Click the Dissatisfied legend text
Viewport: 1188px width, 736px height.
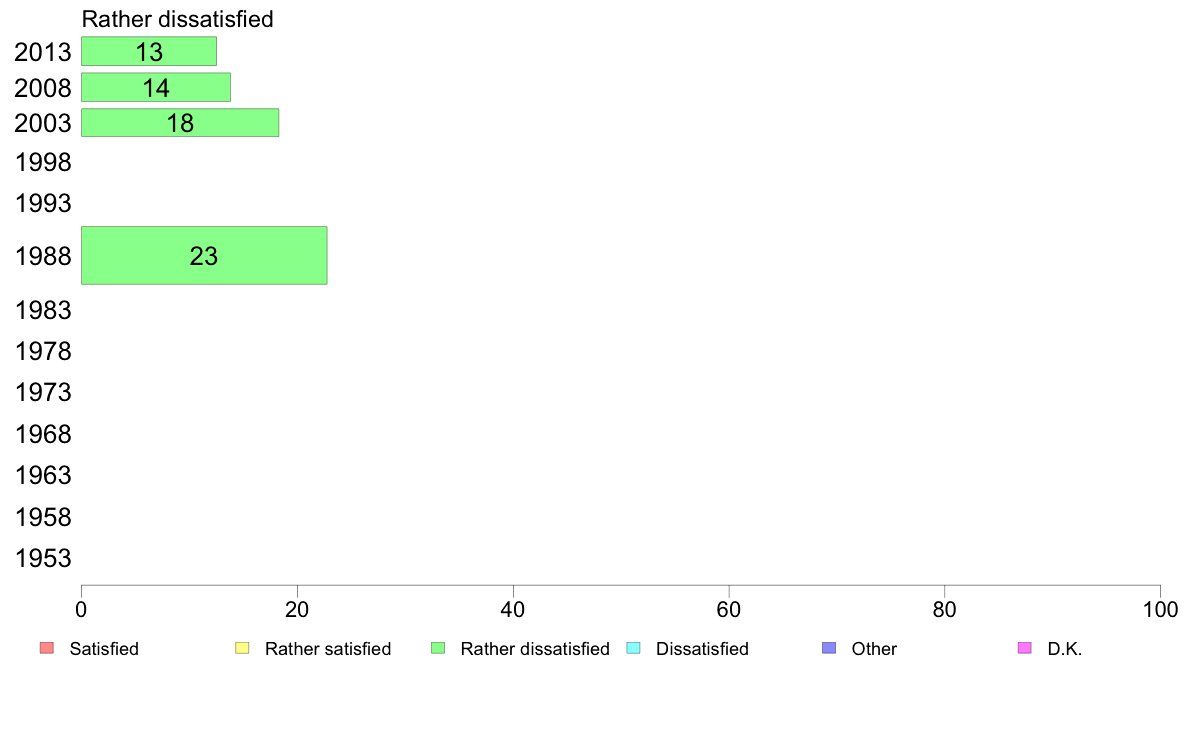click(702, 649)
